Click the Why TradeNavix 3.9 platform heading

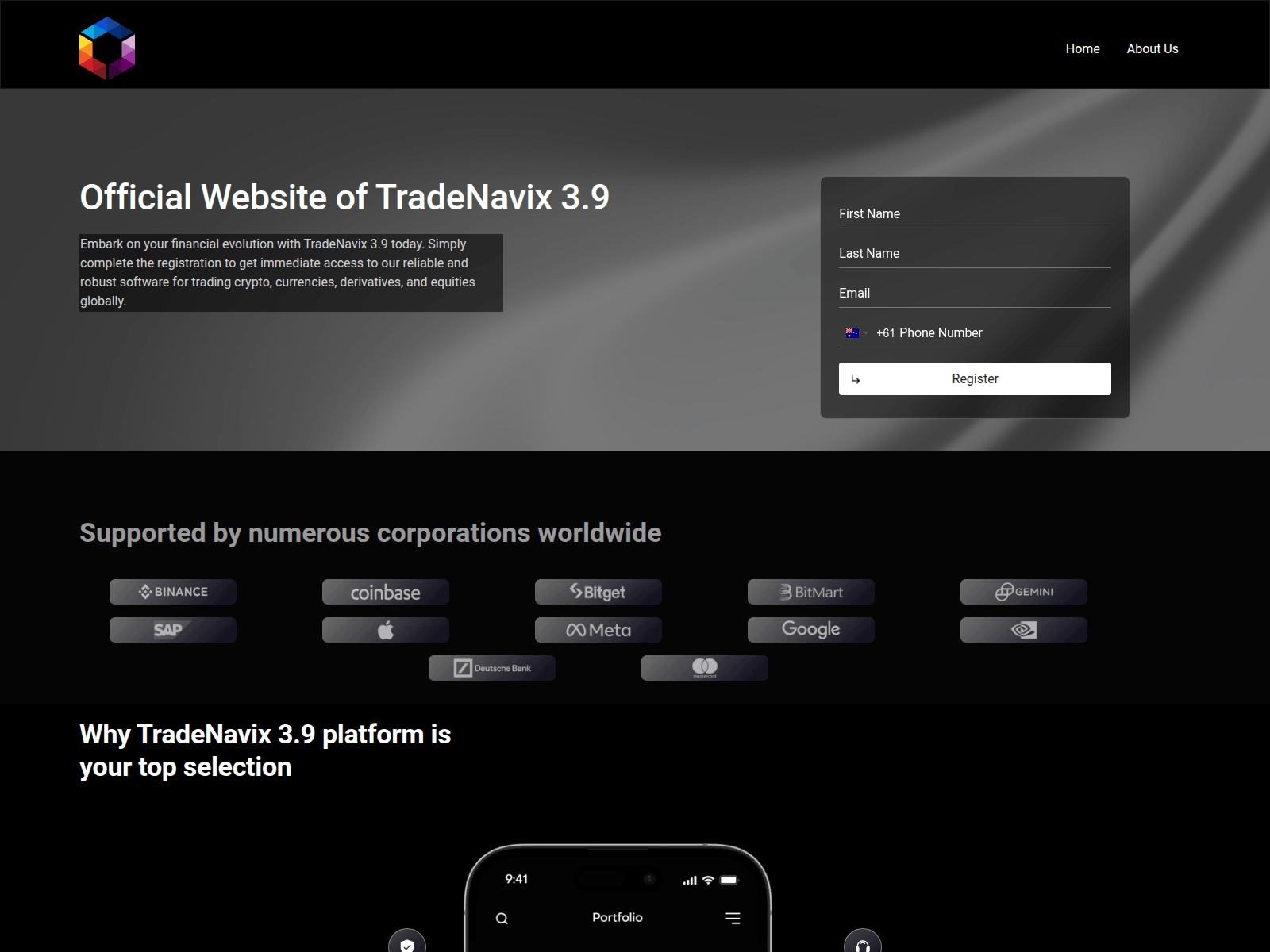(265, 750)
